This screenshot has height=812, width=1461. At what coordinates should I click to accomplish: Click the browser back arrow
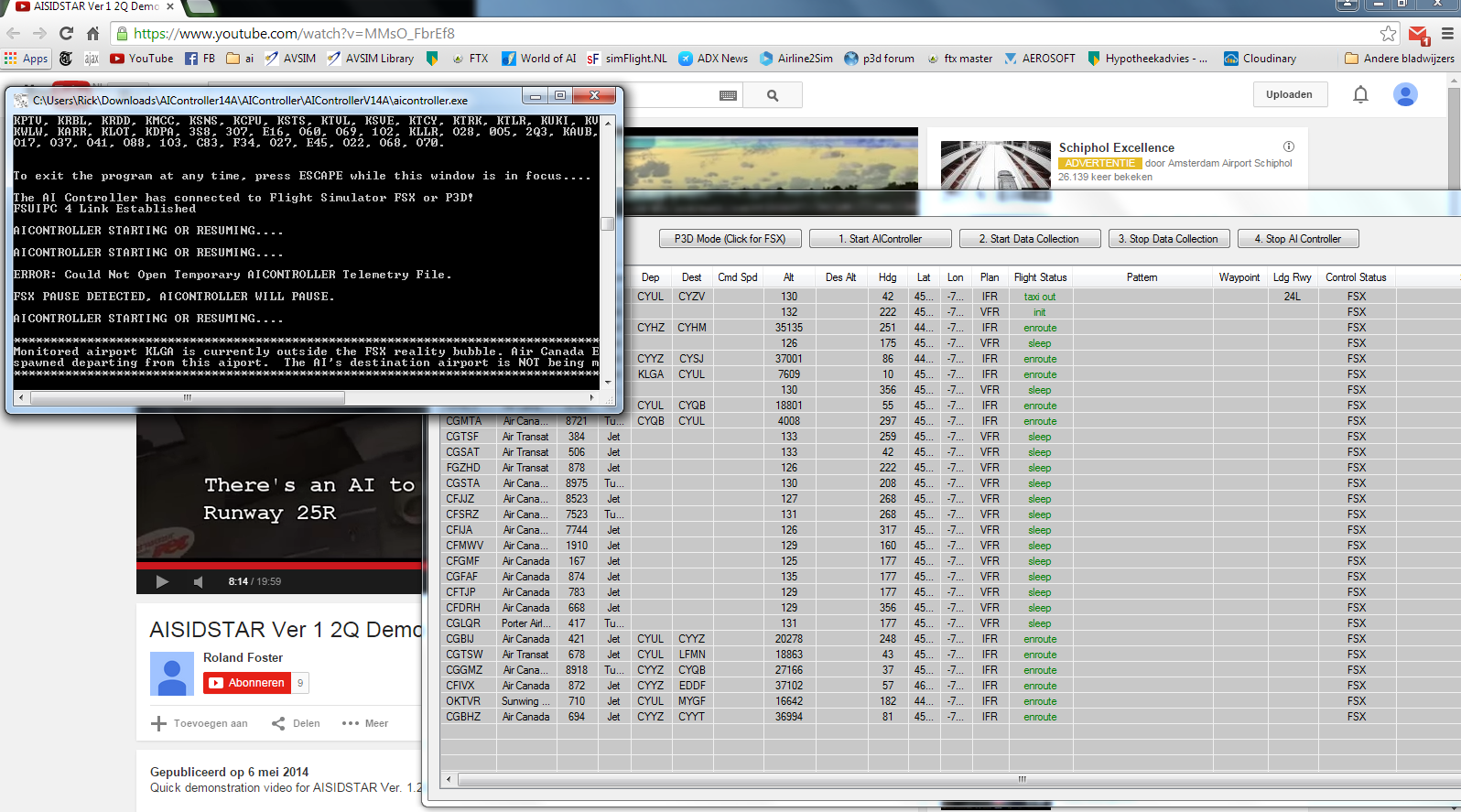[x=13, y=33]
